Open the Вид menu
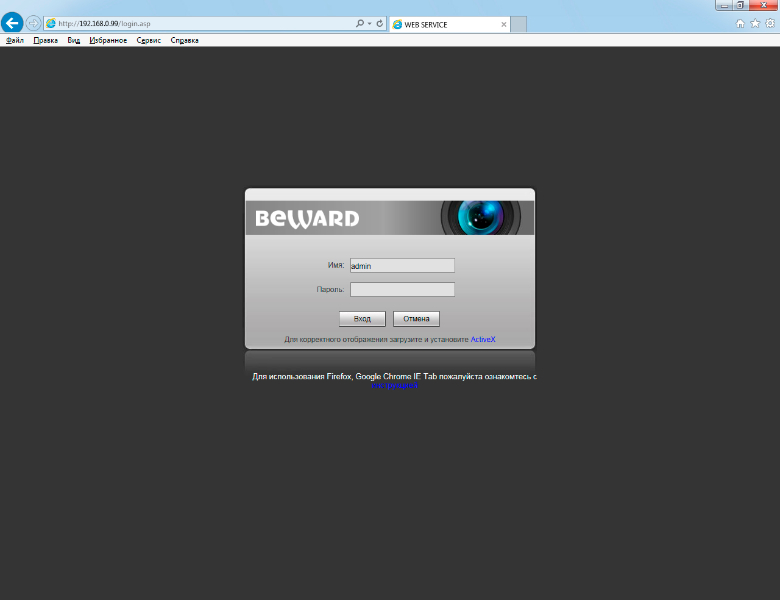The width and height of the screenshot is (780, 600). [x=74, y=40]
